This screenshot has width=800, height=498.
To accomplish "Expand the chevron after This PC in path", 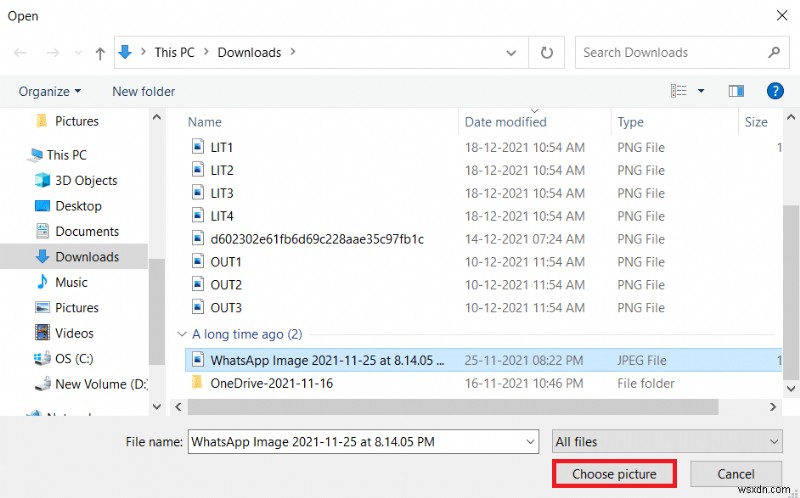I will (x=206, y=52).
